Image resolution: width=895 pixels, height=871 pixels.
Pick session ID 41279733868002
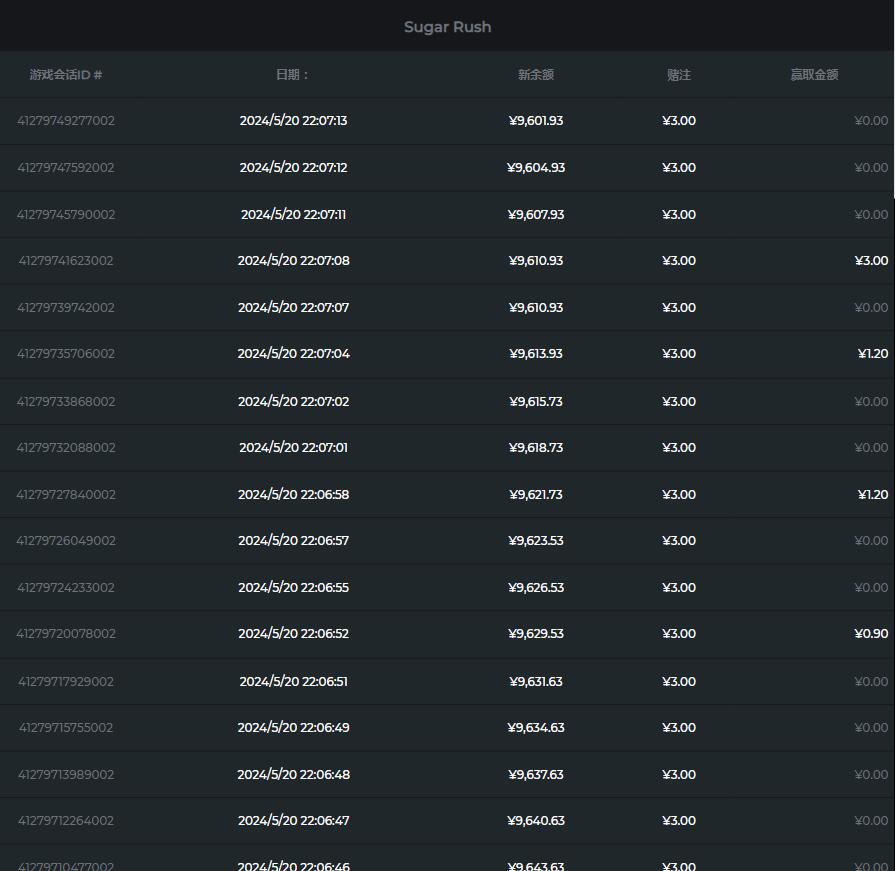click(66, 402)
